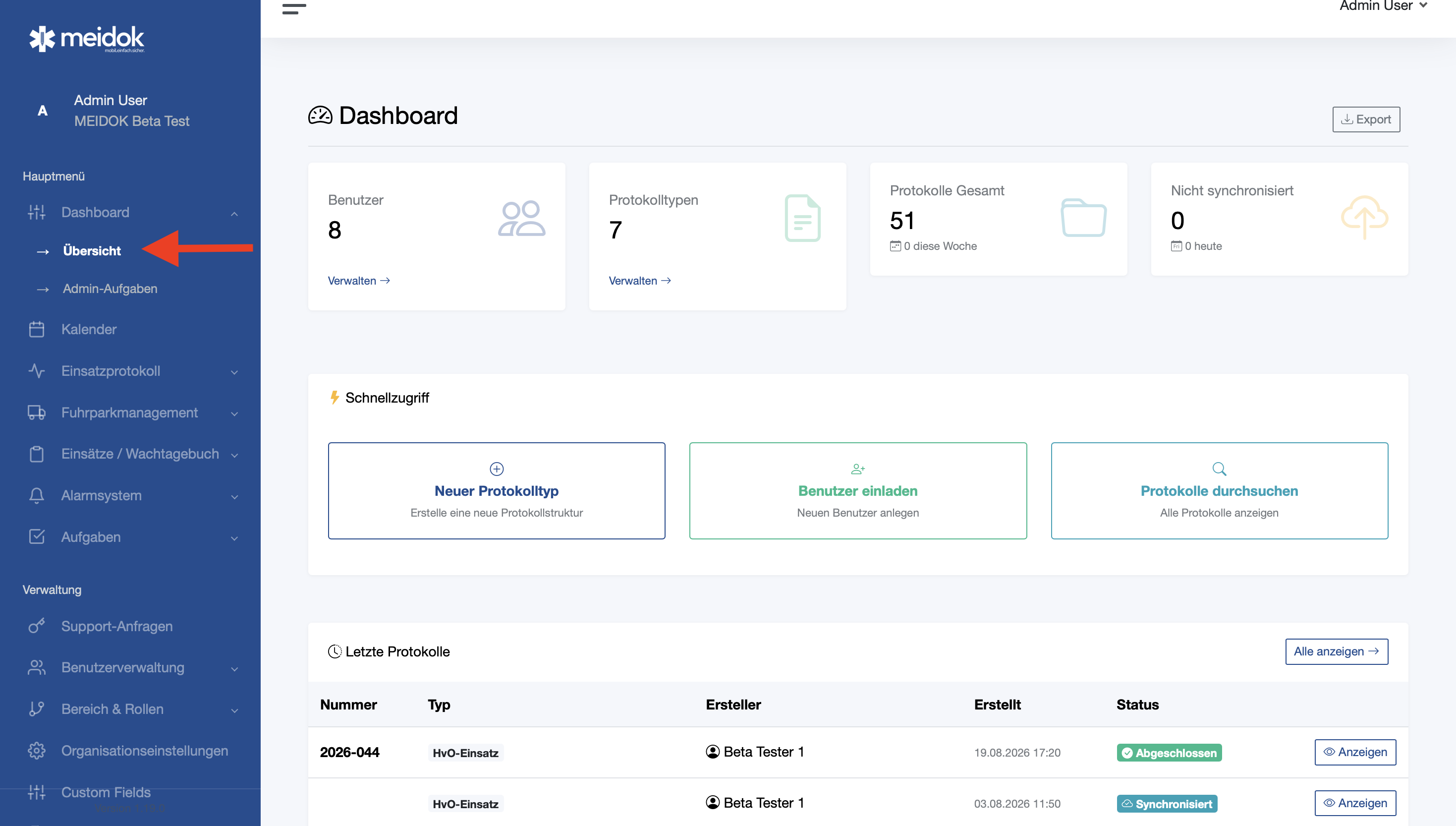The height and width of the screenshot is (826, 1456).
Task: Collapse the Dashboard sidebar submenu chevron
Action: coord(234,213)
